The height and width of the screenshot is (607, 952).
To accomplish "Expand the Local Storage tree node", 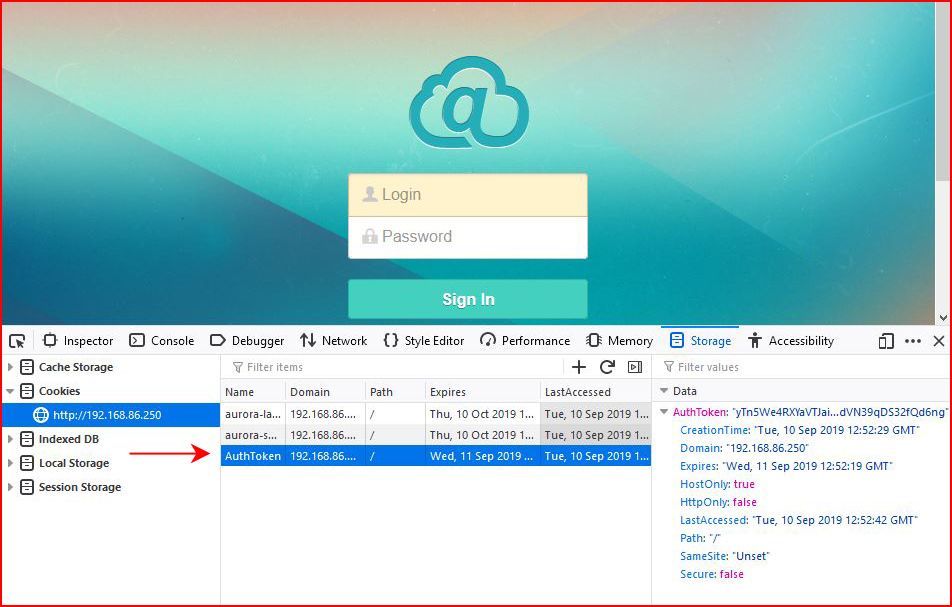I will coord(10,463).
